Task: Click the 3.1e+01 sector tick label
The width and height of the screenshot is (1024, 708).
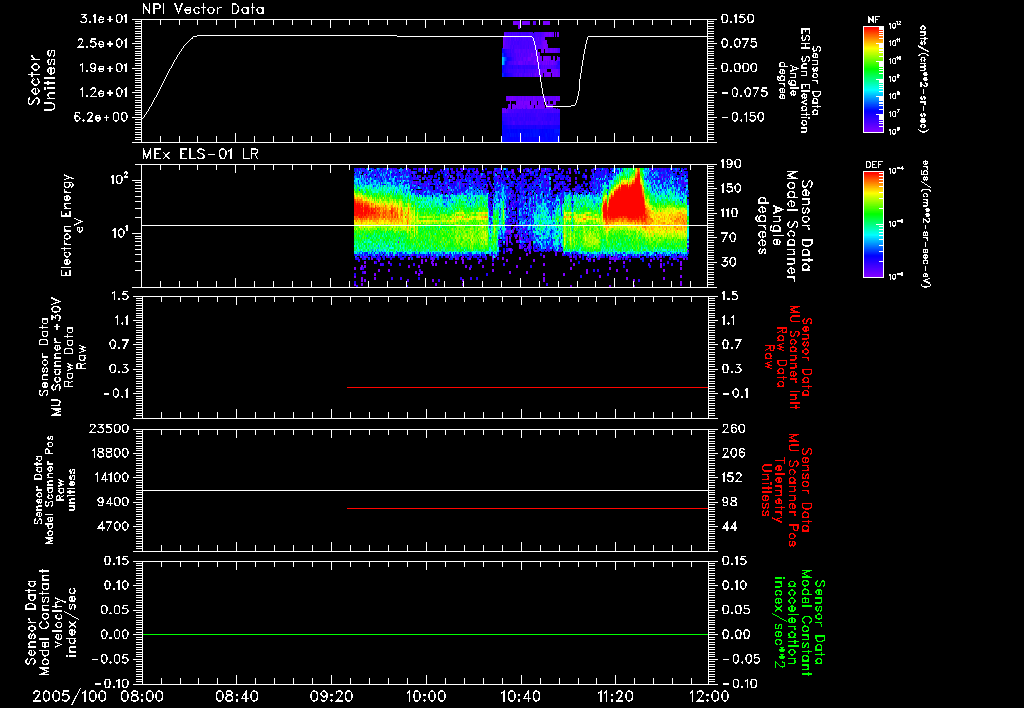Action: tap(104, 19)
